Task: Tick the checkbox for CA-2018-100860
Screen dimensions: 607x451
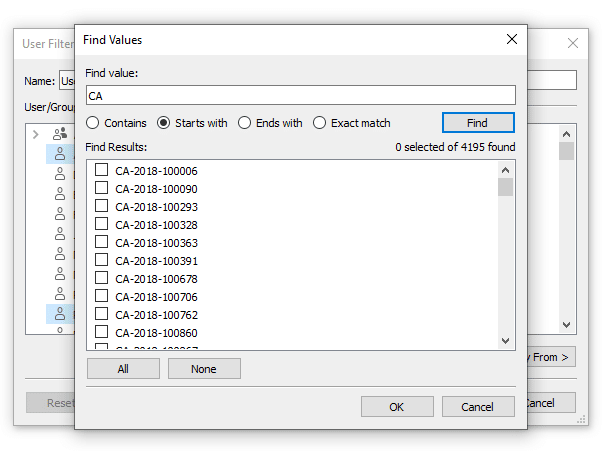Action: 101,332
